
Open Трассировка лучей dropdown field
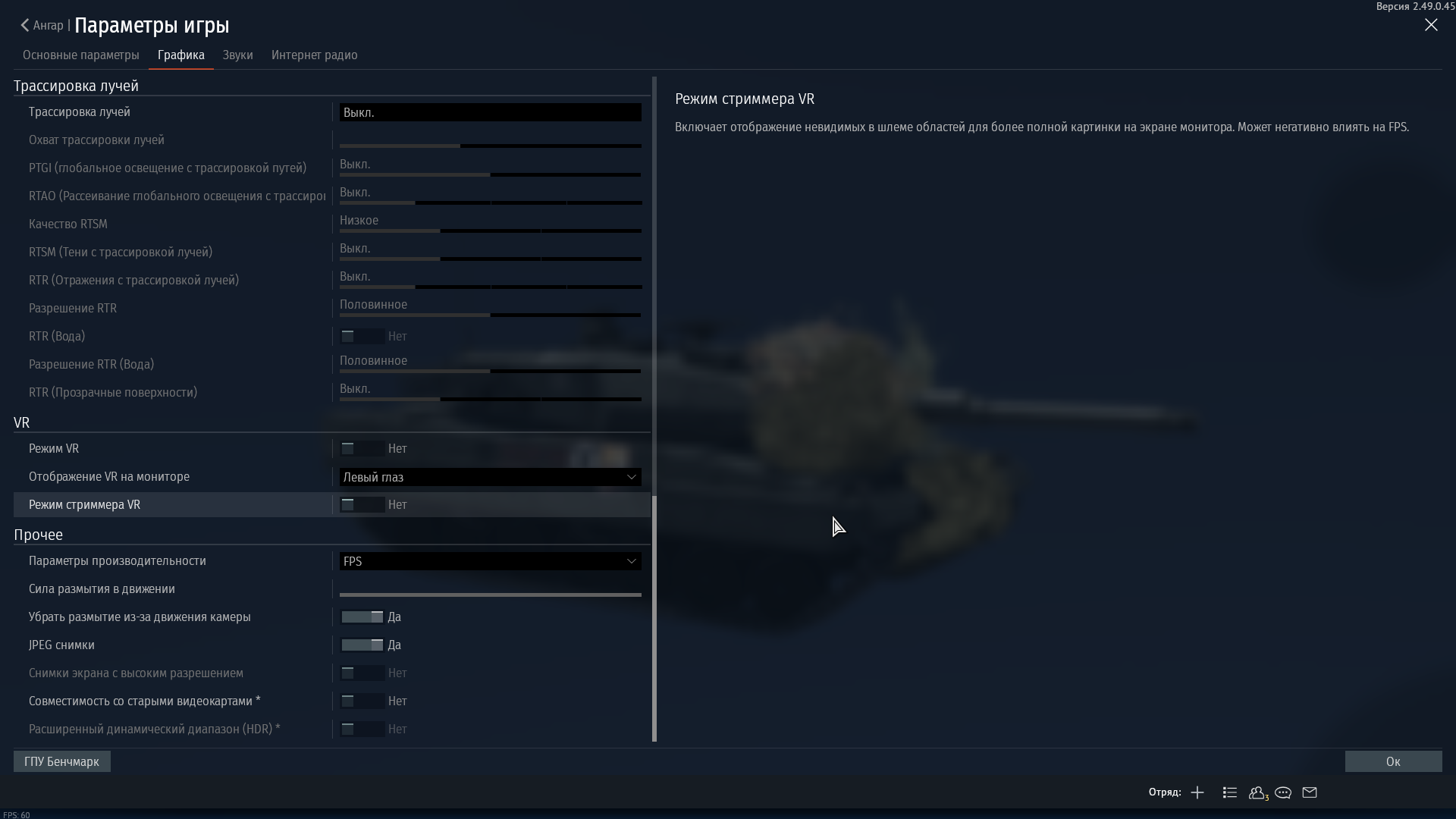(490, 112)
